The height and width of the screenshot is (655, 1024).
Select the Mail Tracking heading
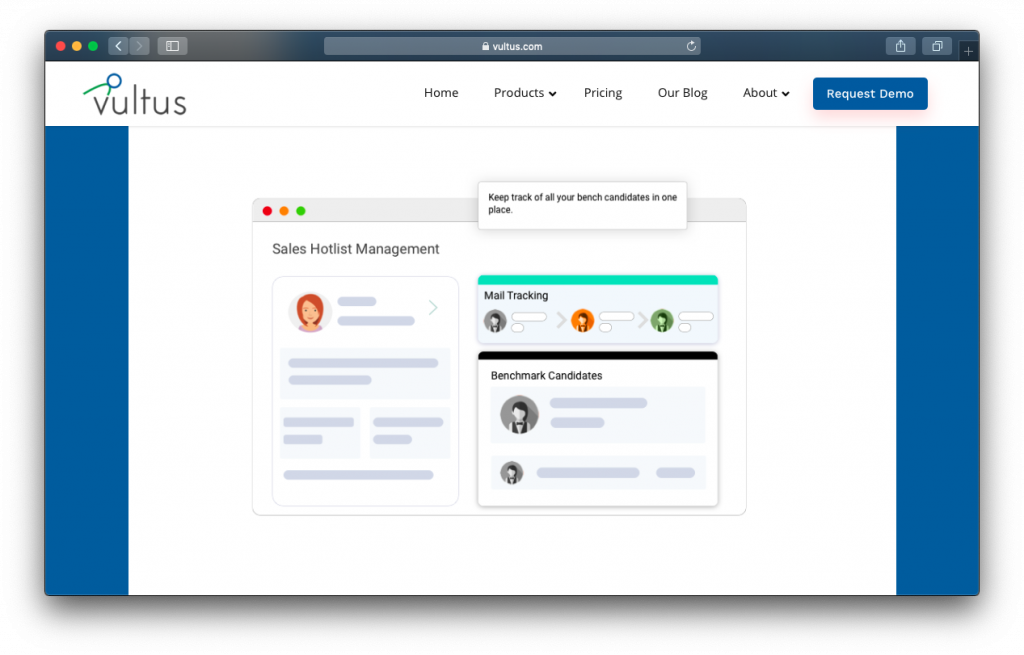(x=516, y=295)
